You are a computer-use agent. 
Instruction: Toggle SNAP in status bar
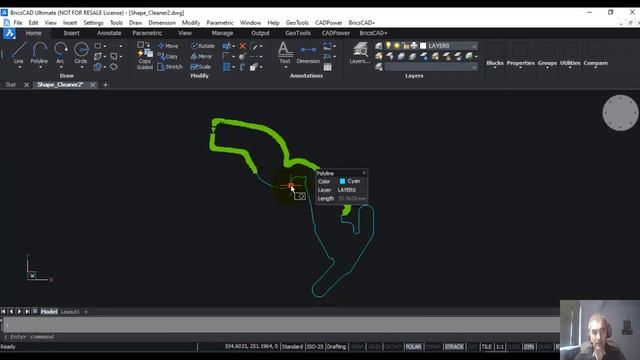357,347
